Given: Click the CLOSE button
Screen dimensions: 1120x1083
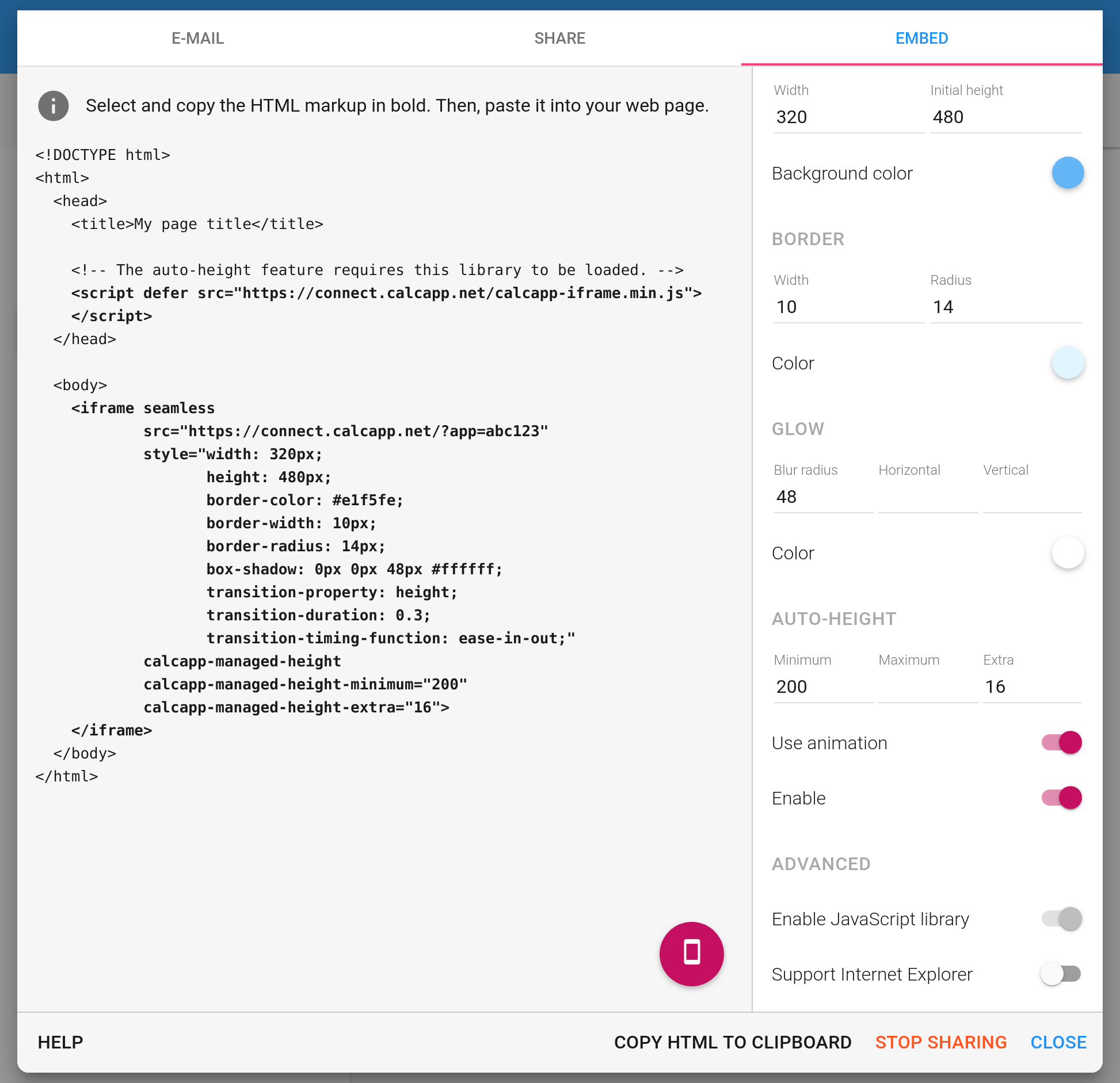Looking at the screenshot, I should click(x=1058, y=1042).
